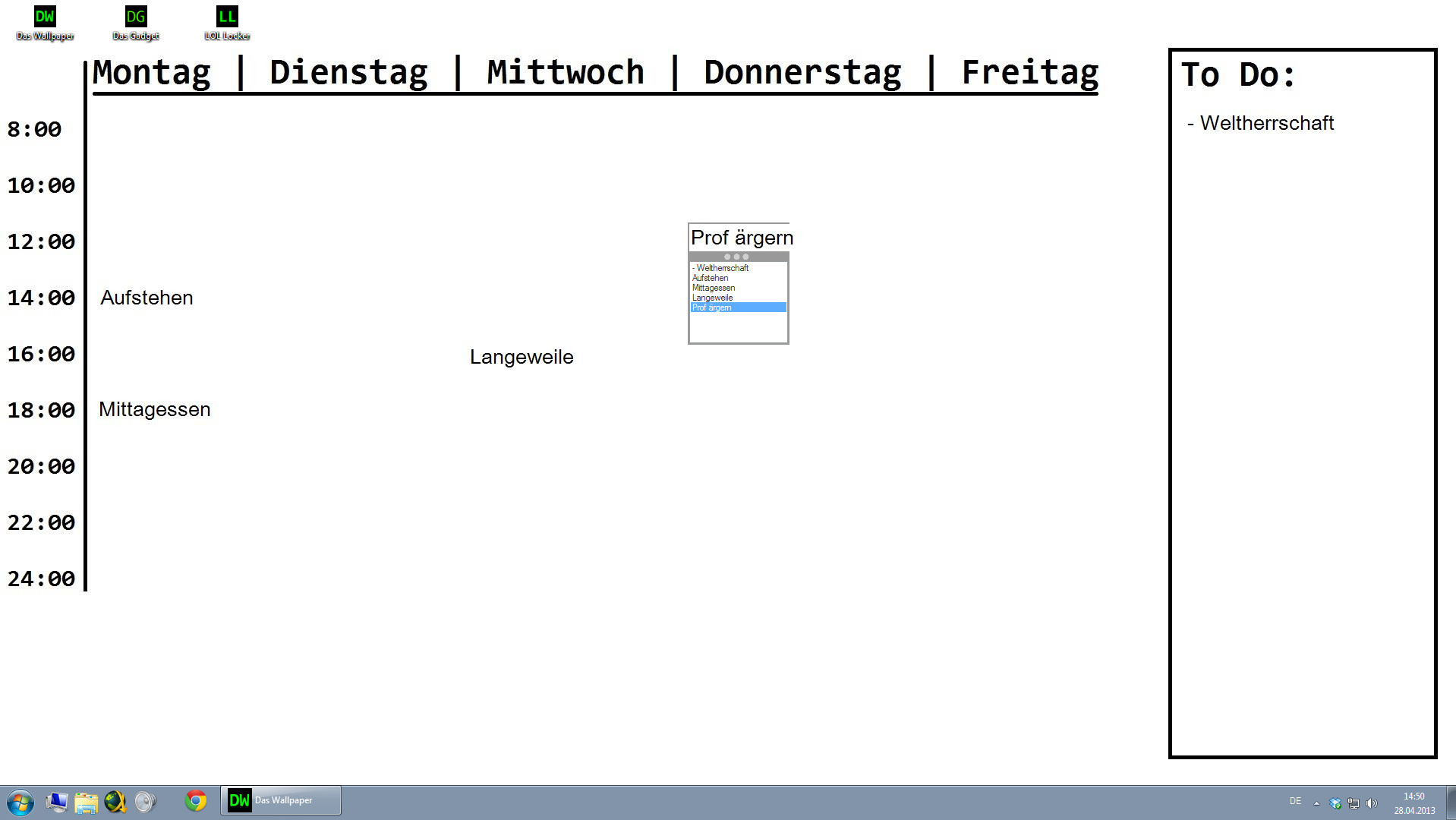This screenshot has height=820, width=1456.
Task: Click the Langeweile note under Mittwoch
Action: pyautogui.click(x=522, y=357)
